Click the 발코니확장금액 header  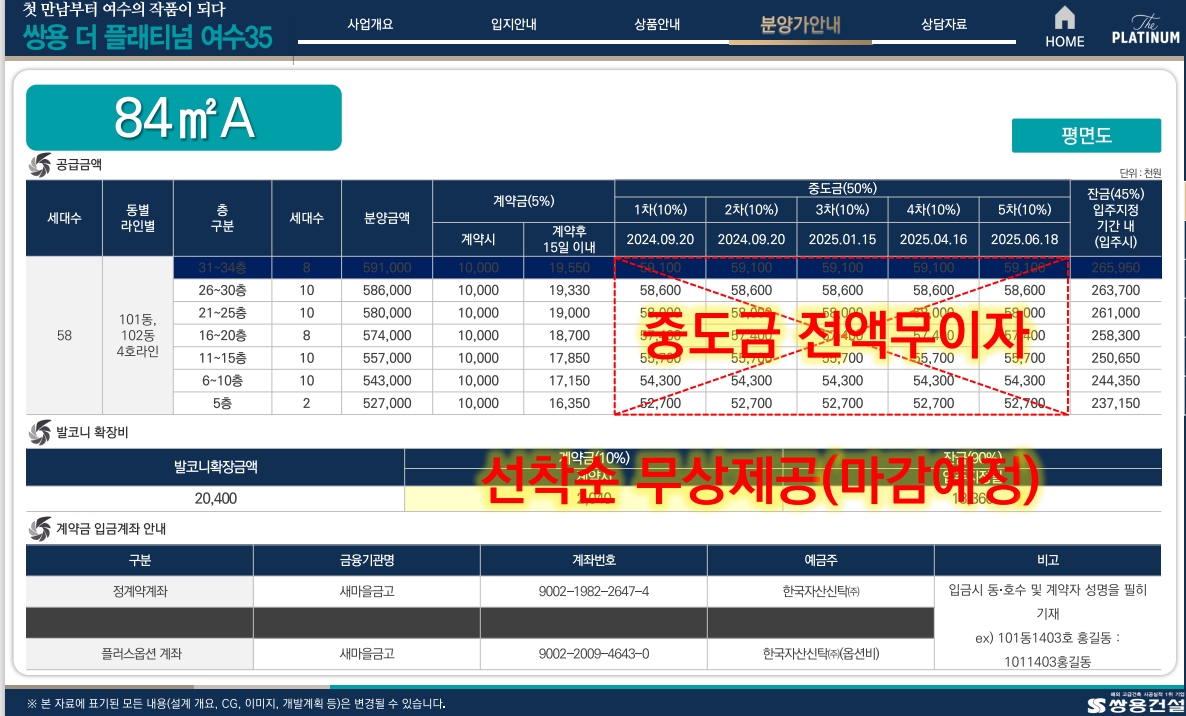[216, 467]
